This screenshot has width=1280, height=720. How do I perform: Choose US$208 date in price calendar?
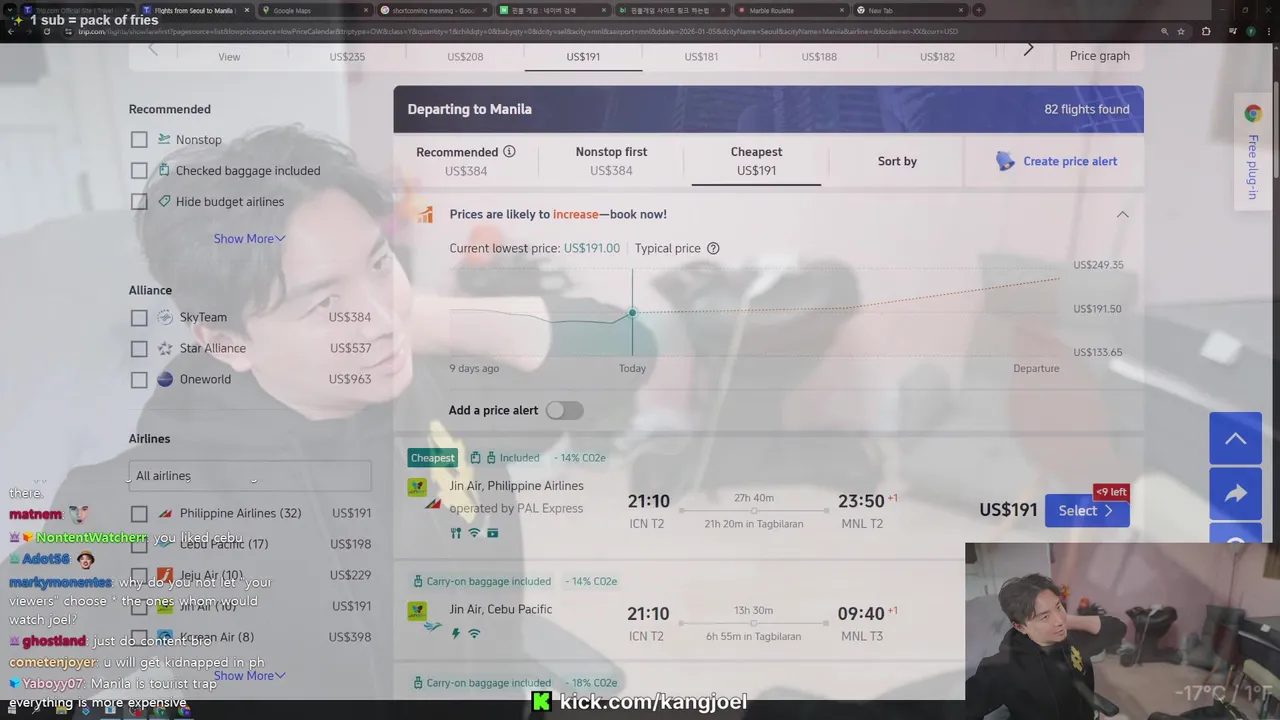[465, 56]
